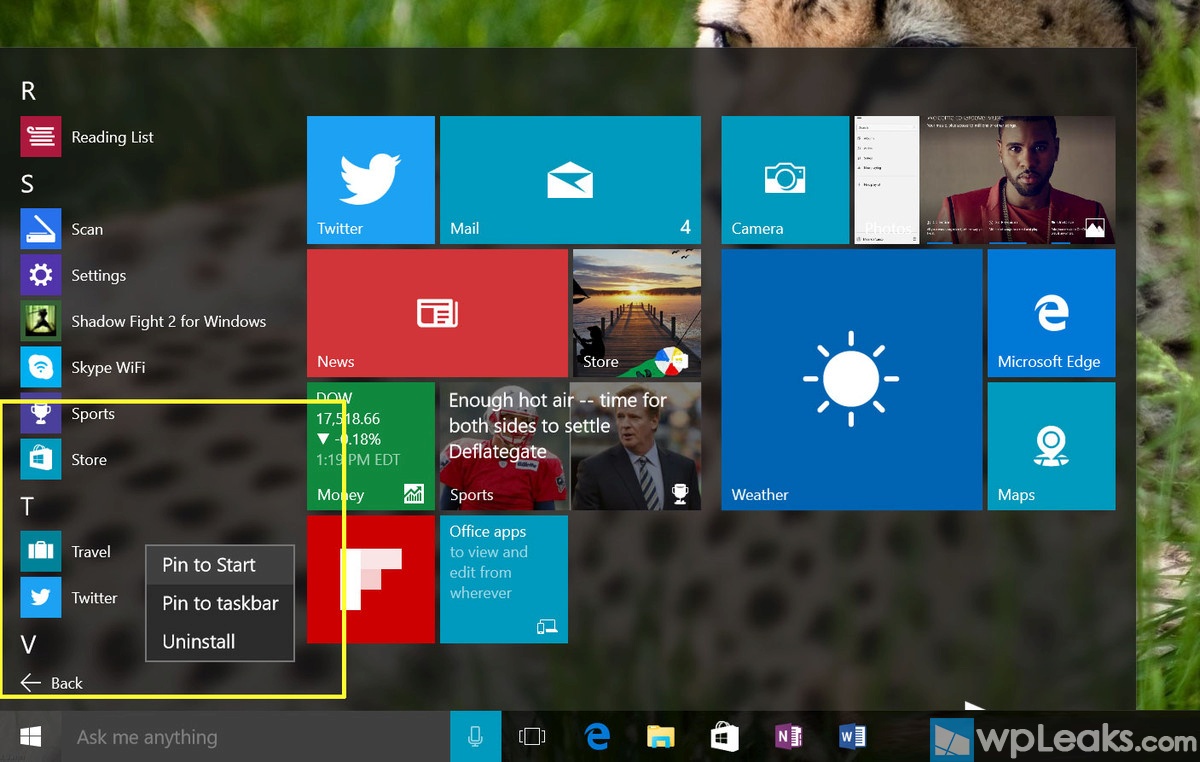Viewport: 1200px width, 762px height.
Task: Open the Skype WiFi app icon
Action: point(41,367)
